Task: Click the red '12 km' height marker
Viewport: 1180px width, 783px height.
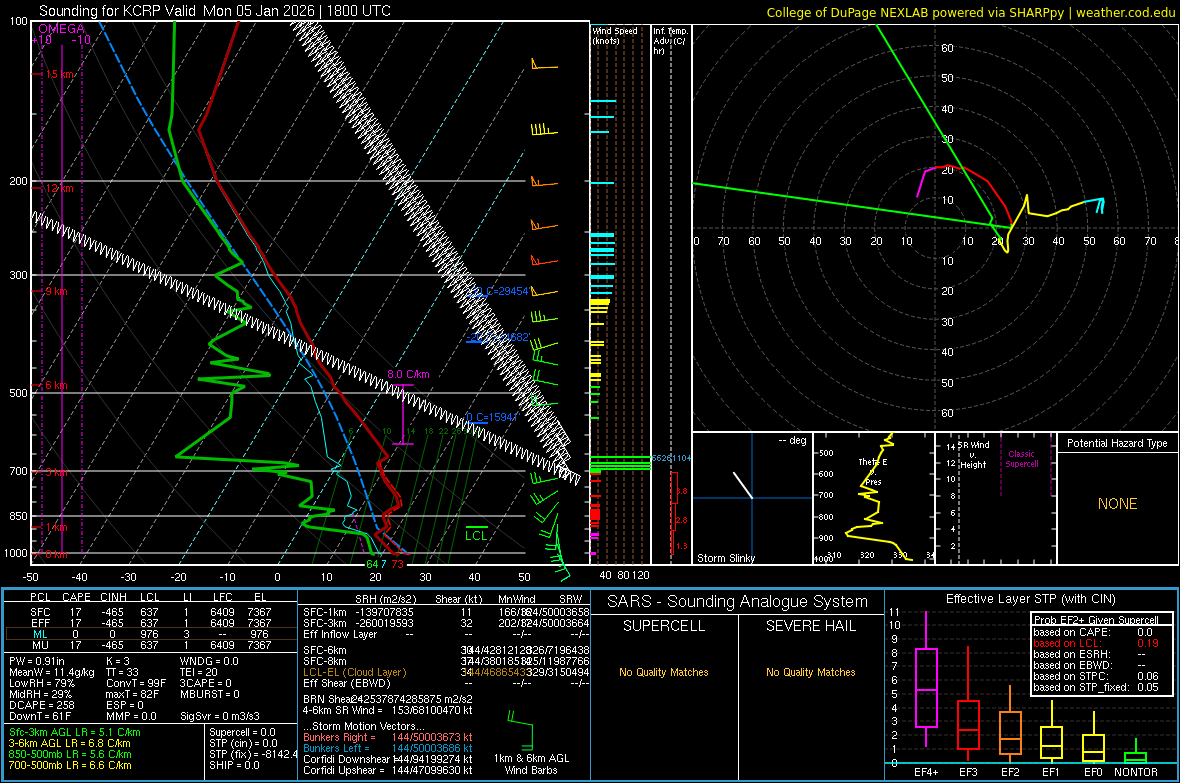Action: coord(59,188)
